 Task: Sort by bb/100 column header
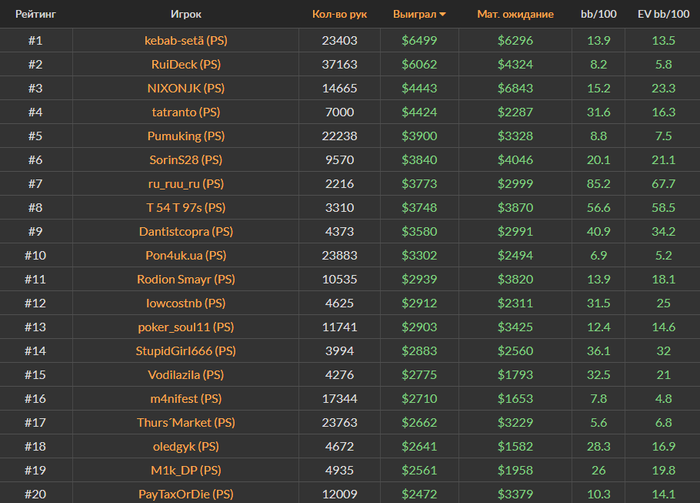[x=600, y=15]
